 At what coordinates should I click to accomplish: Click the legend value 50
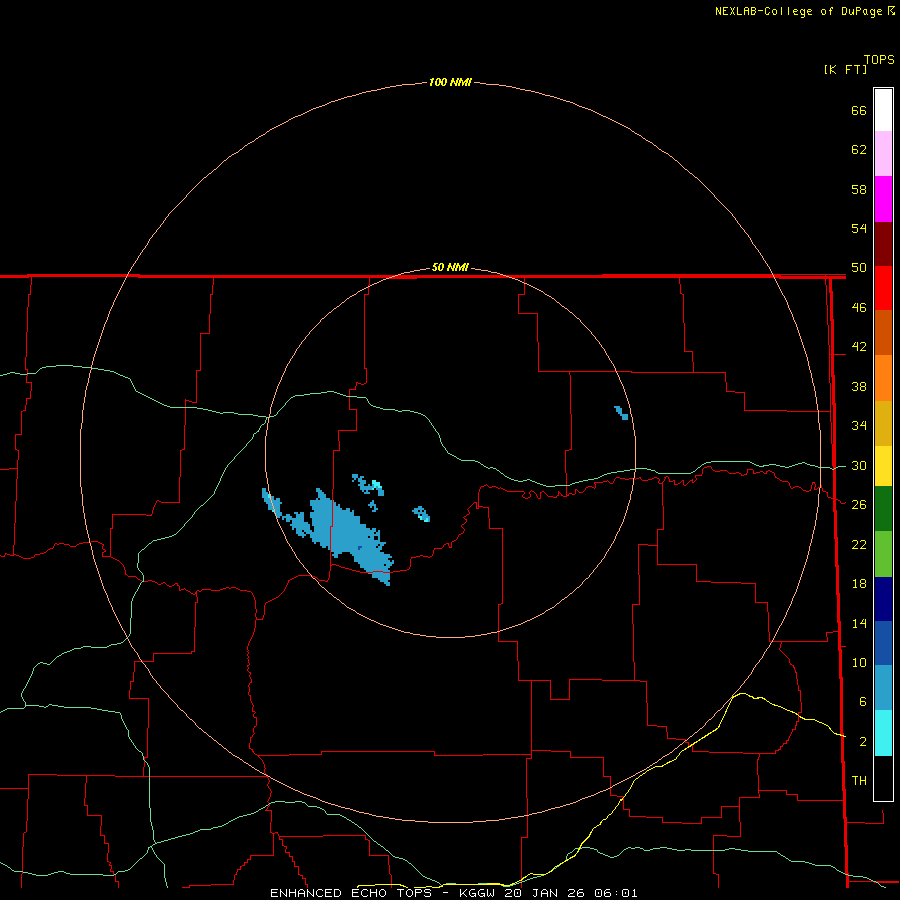[859, 267]
